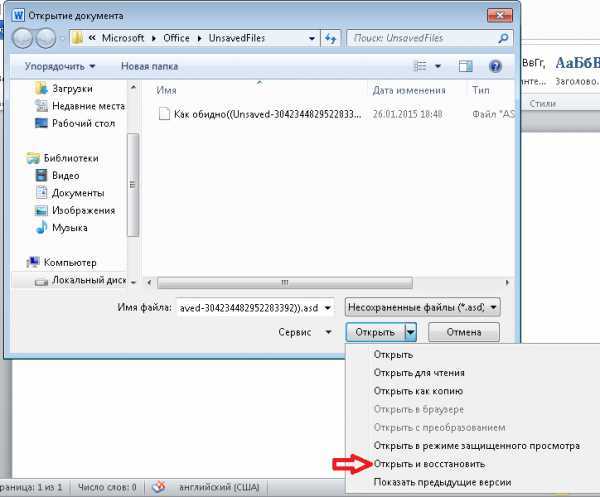Image resolution: width=600 pixels, height=497 pixels.
Task: Open the Сервис dropdown
Action: (x=304, y=332)
